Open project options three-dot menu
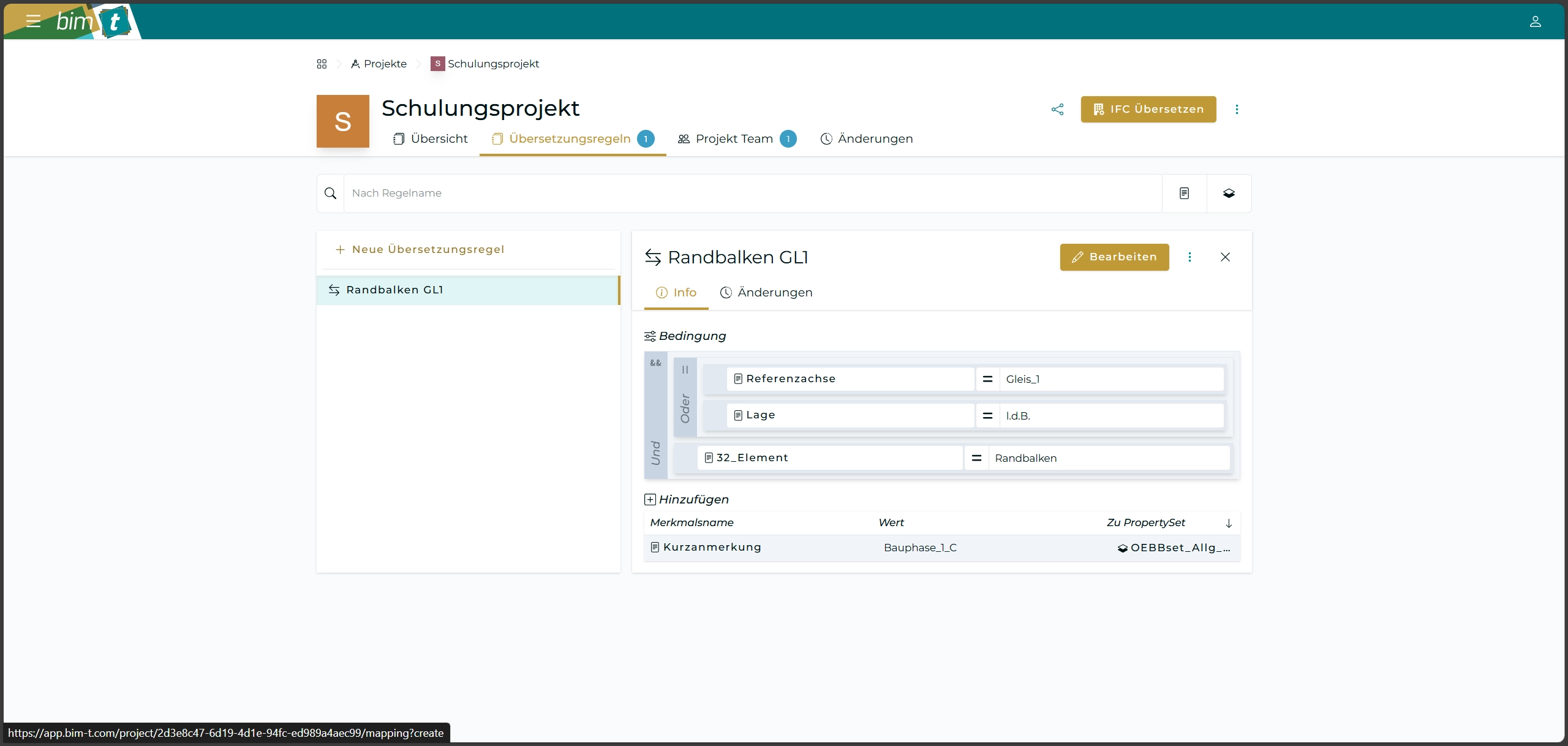1568x746 pixels. [1237, 109]
